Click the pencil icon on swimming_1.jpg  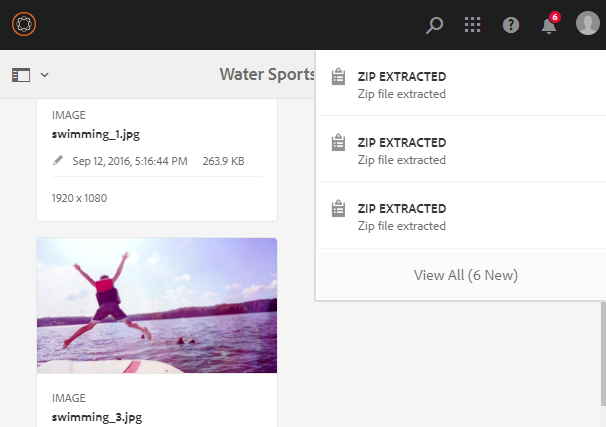tap(59, 160)
